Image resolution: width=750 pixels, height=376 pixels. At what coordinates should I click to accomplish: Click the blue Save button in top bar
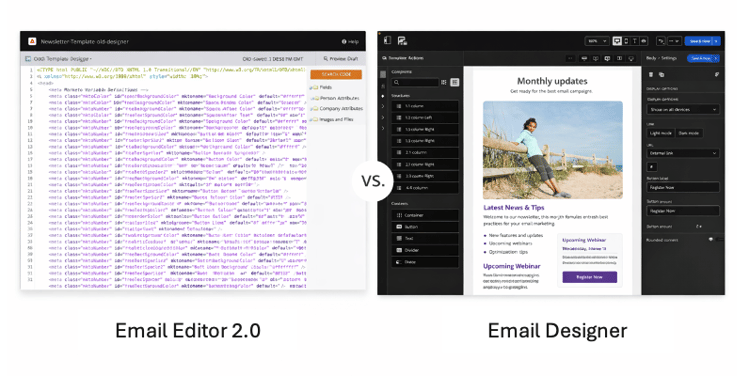pyautogui.click(x=699, y=41)
